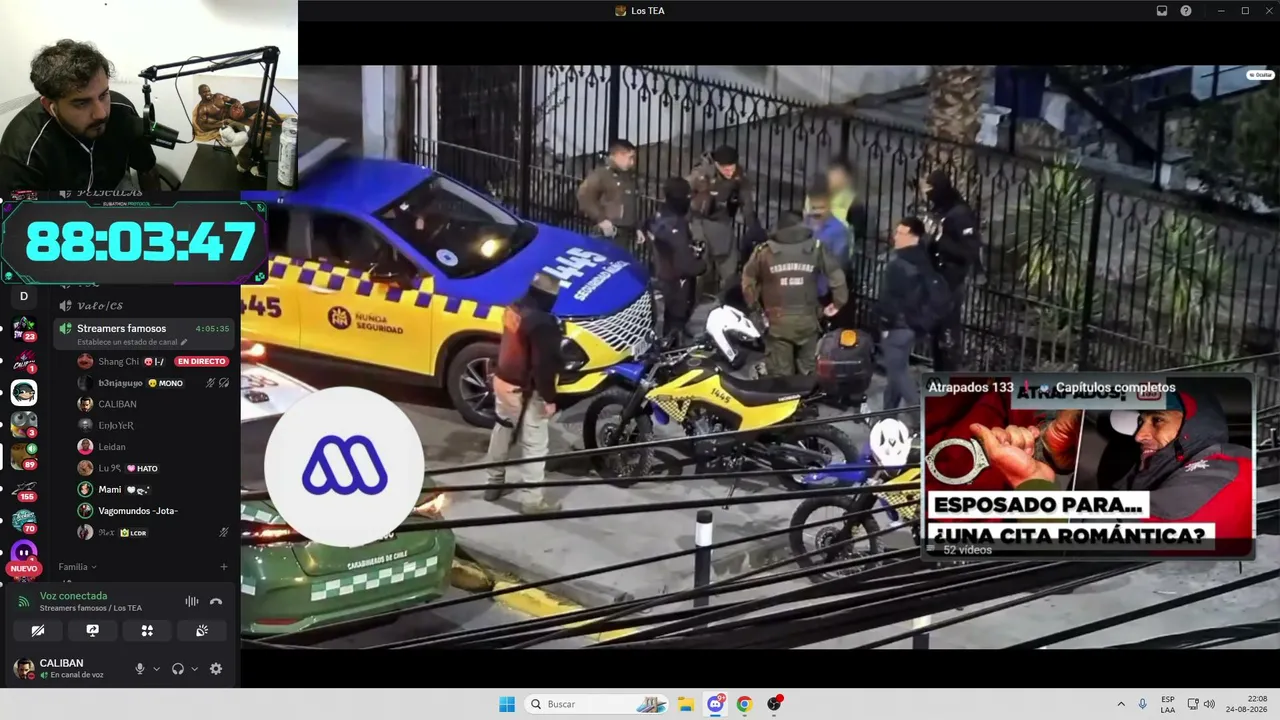This screenshot has height=720, width=1280.
Task: Jump to NUEVO unread servers
Action: coord(24,568)
